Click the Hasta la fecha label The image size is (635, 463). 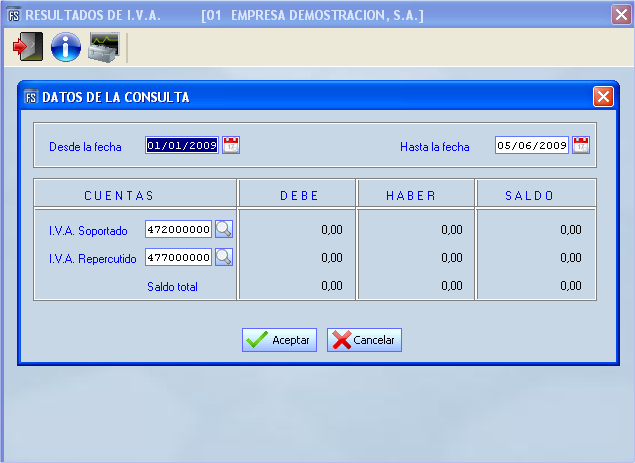pos(435,147)
